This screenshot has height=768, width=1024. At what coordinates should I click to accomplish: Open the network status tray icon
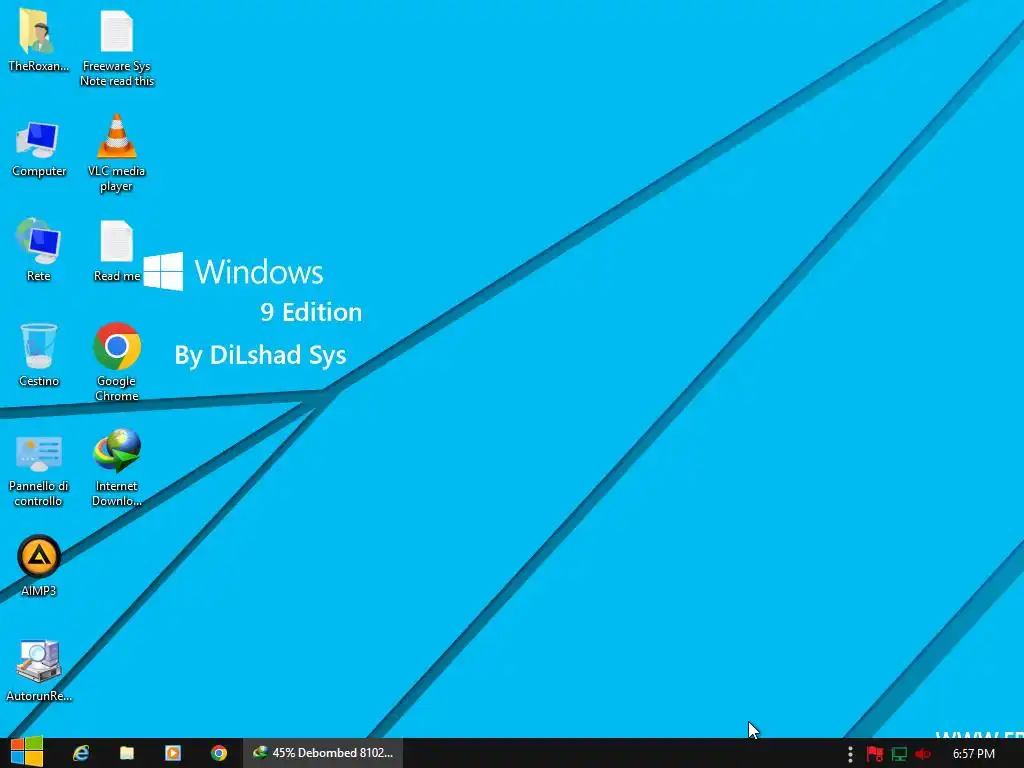point(899,754)
